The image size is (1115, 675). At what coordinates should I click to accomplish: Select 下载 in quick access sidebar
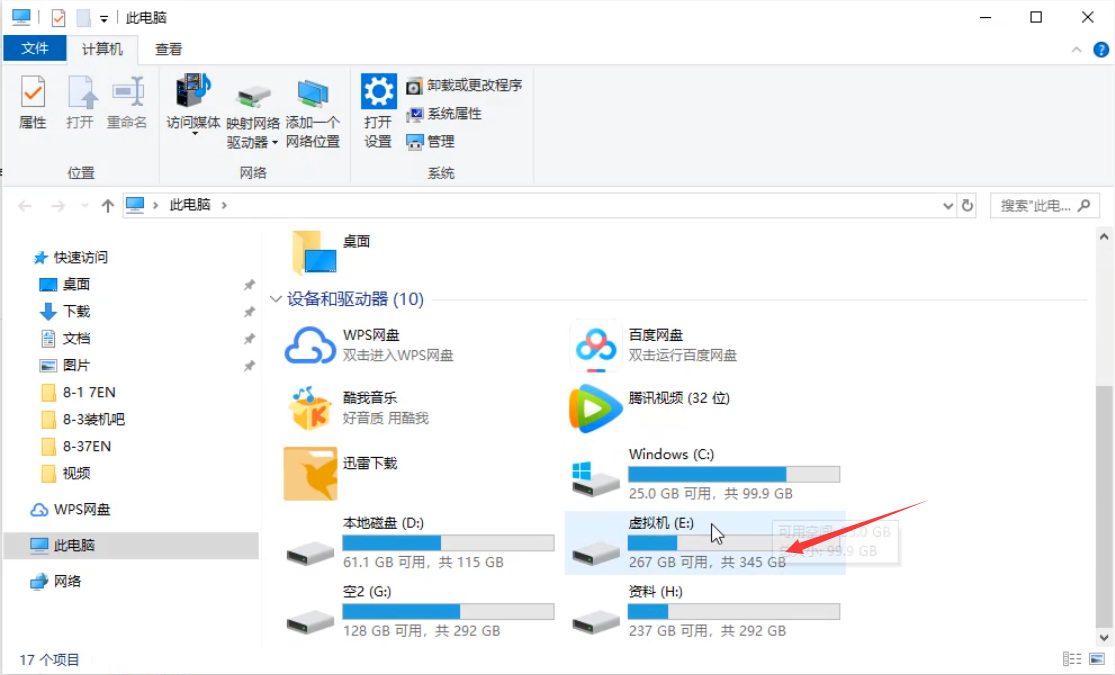coord(76,311)
